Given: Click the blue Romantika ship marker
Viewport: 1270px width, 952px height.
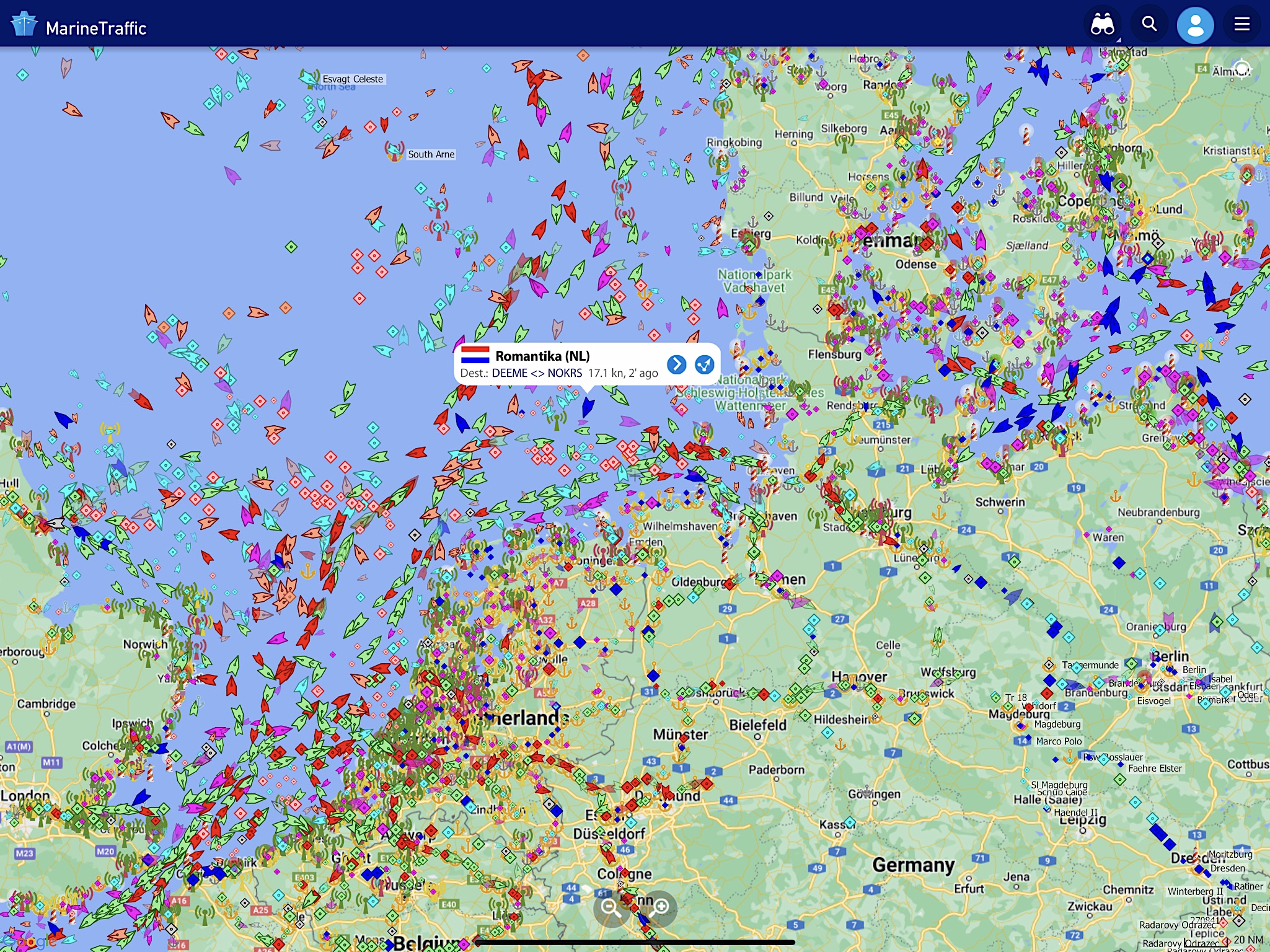Looking at the screenshot, I should pos(588,407).
